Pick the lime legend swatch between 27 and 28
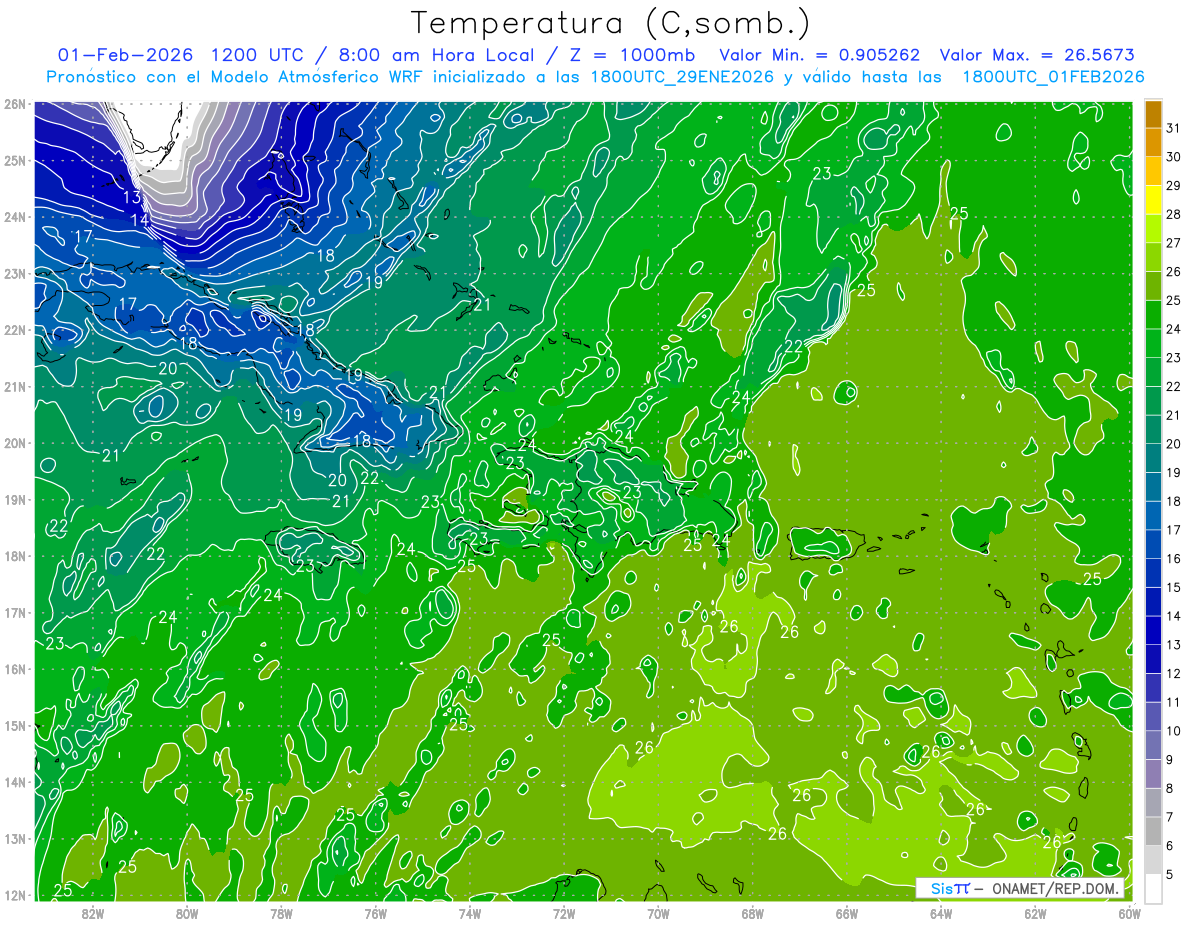 [x=1154, y=228]
